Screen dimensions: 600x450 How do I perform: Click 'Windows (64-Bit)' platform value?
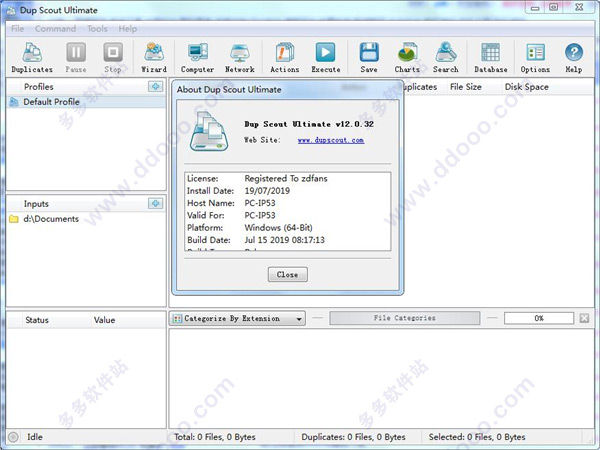pos(278,228)
